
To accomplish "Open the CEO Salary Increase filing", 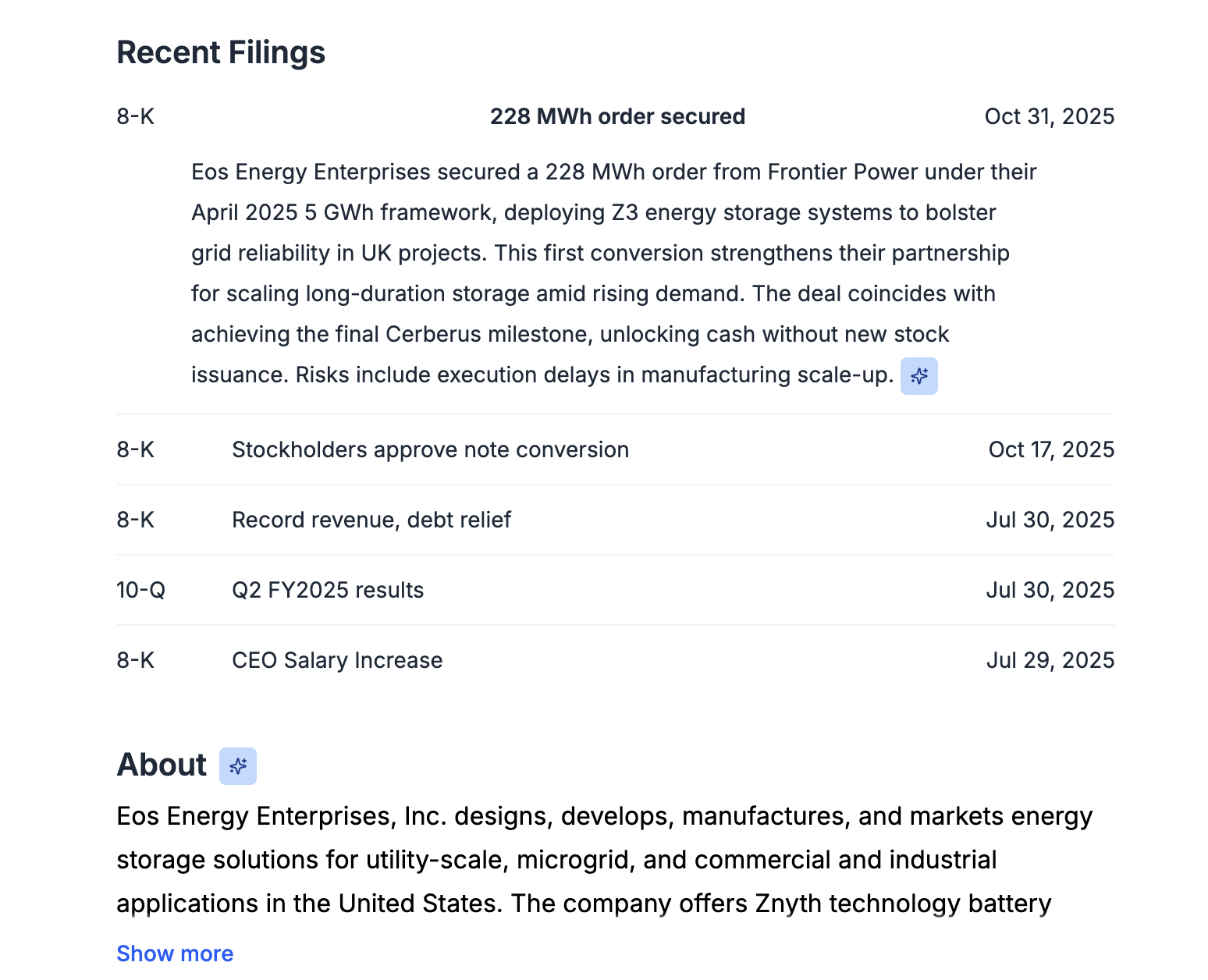I will (x=337, y=661).
